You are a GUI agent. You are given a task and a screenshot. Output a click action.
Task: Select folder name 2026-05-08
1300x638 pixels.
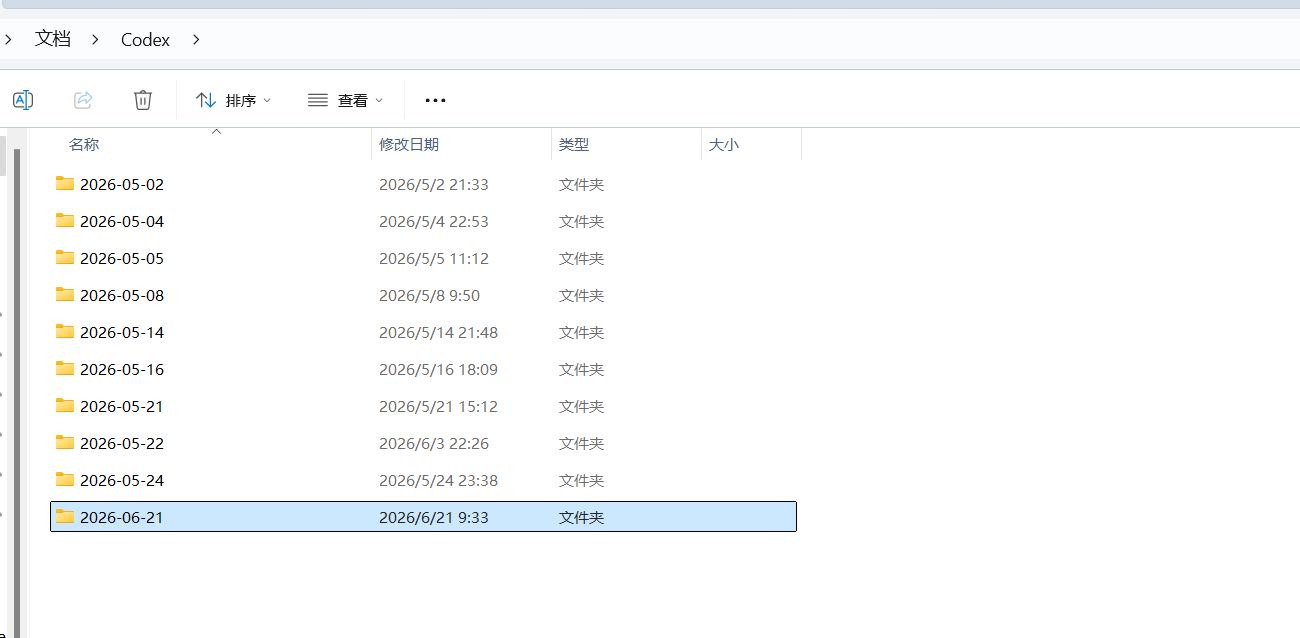coord(122,296)
